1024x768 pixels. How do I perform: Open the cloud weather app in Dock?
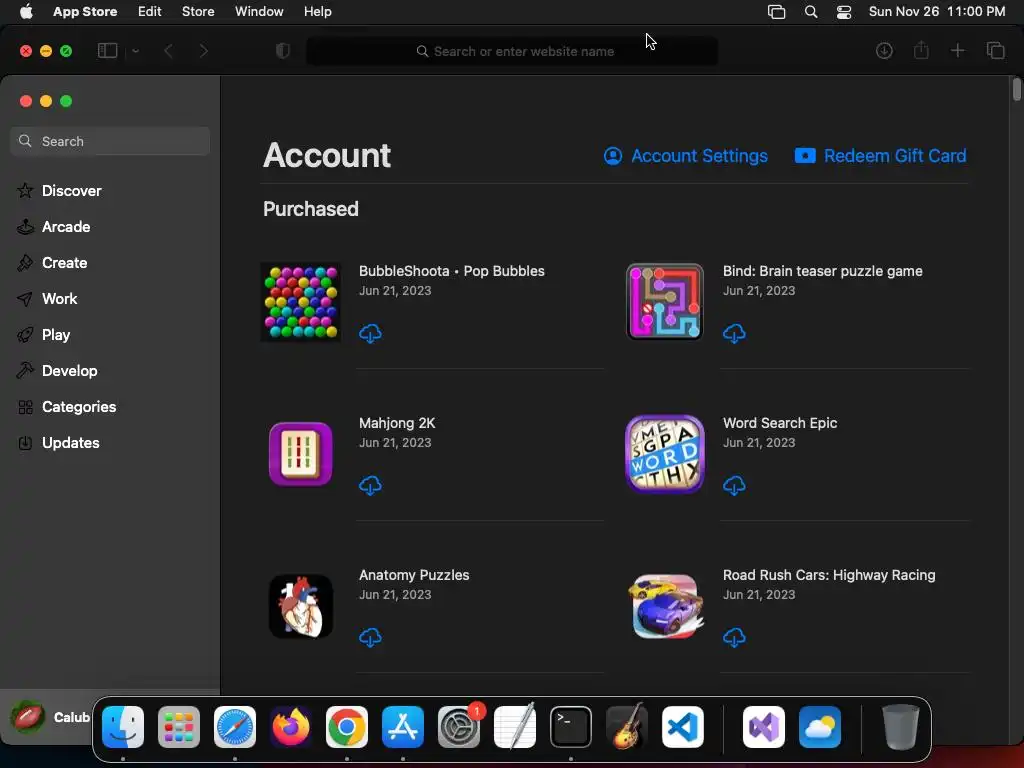coord(820,727)
